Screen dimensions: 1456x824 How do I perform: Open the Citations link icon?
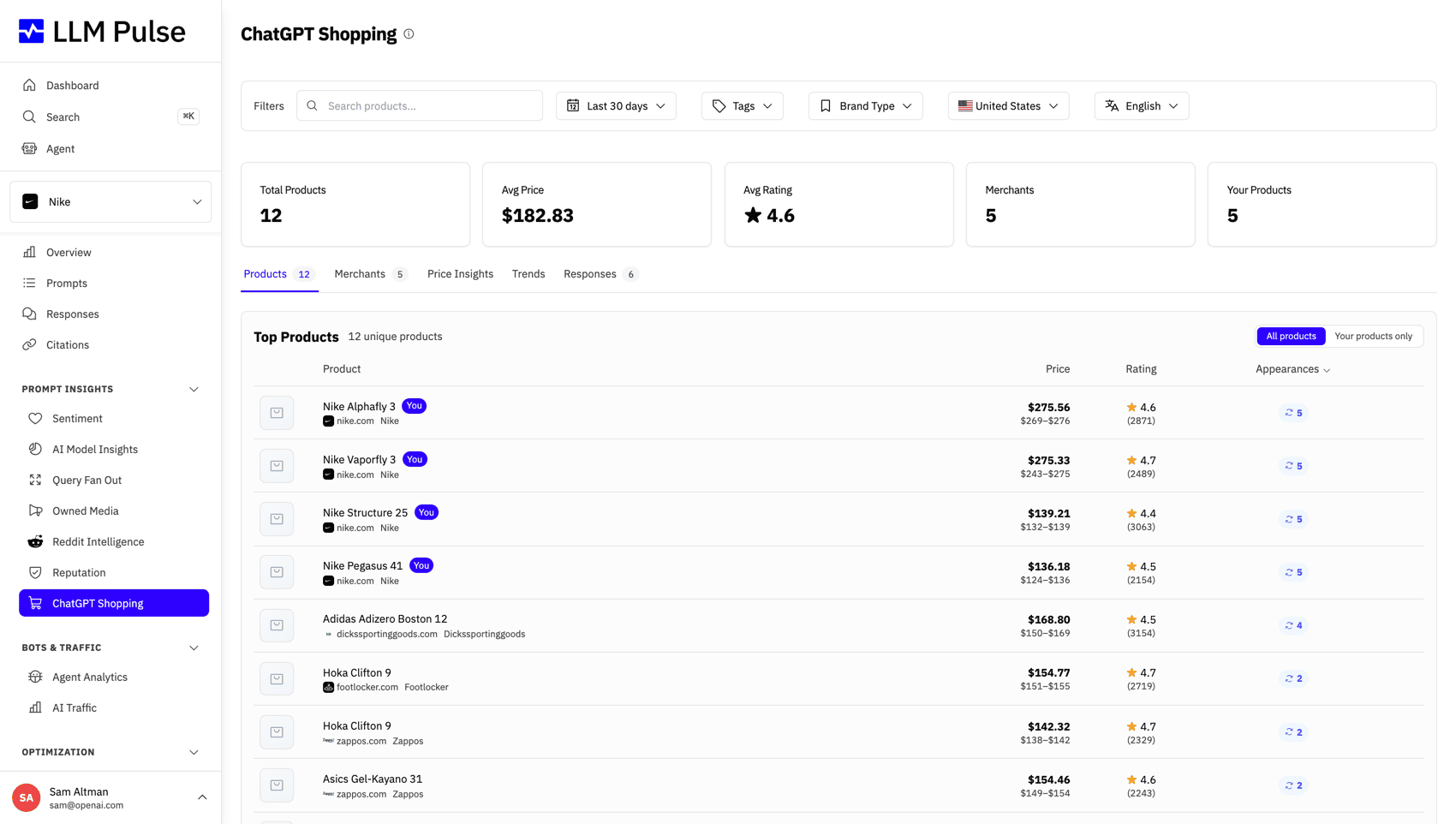coord(29,344)
